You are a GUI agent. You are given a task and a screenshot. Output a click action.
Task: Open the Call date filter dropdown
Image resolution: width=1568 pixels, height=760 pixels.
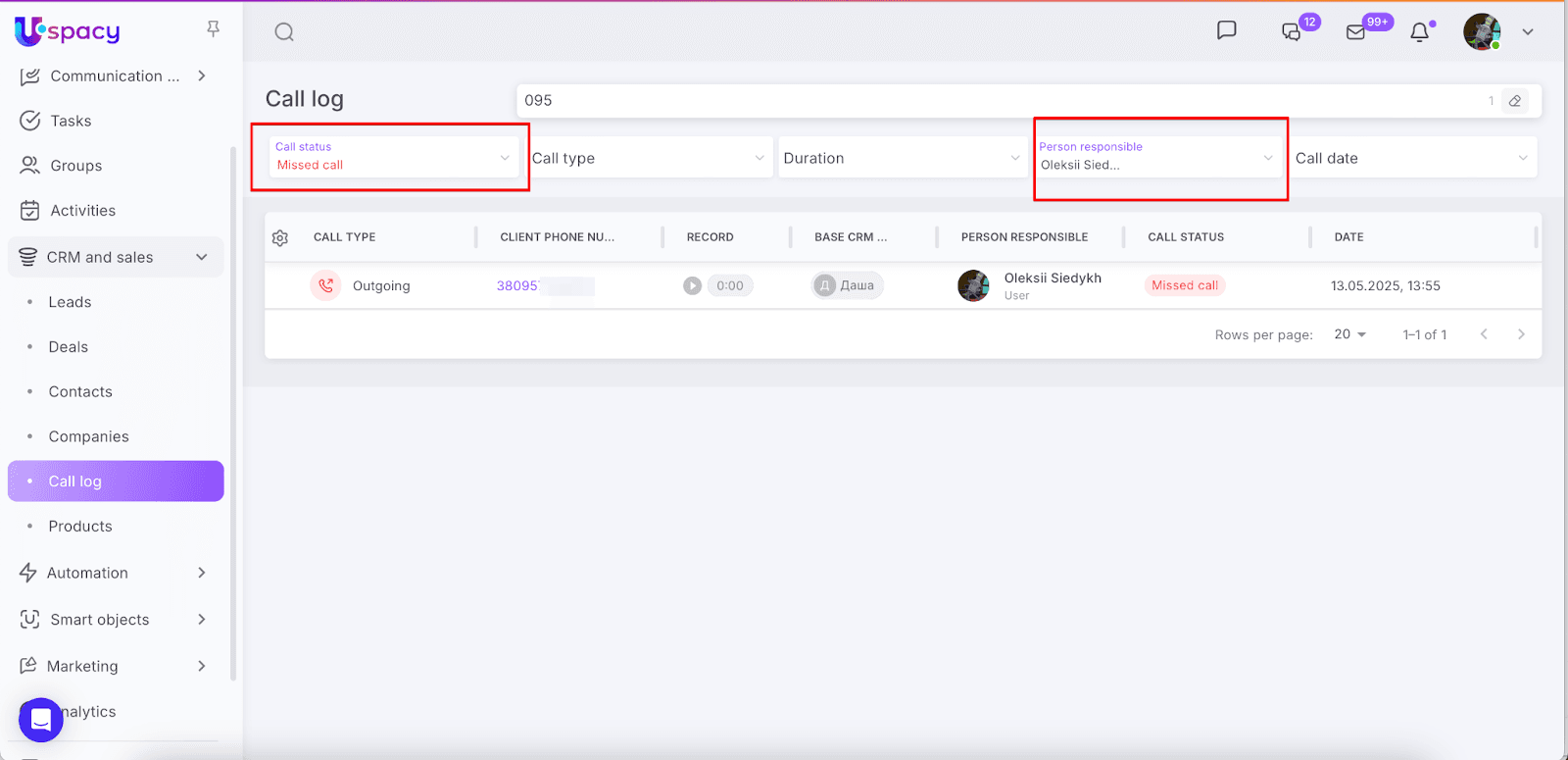pyautogui.click(x=1411, y=158)
